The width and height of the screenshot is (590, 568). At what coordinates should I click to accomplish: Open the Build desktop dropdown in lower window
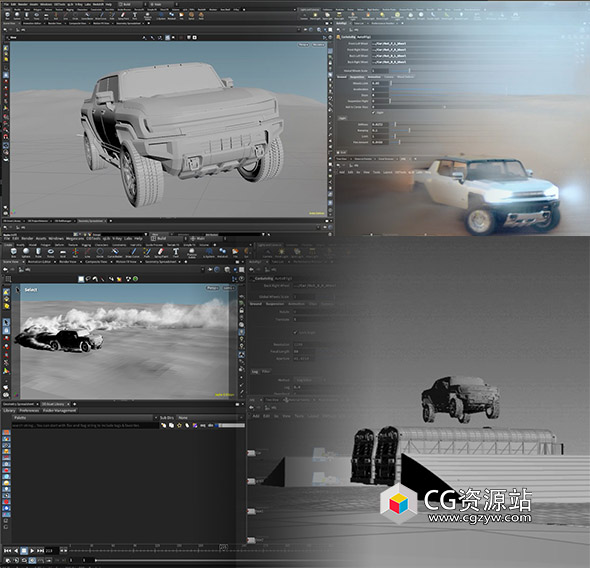click(169, 238)
